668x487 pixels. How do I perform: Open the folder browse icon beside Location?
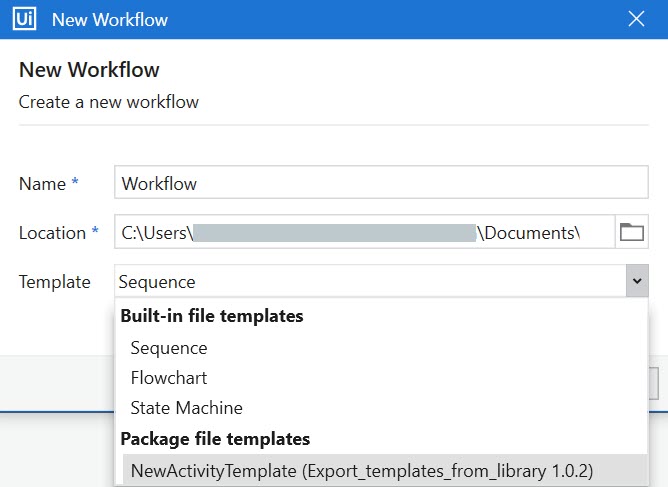click(x=632, y=233)
